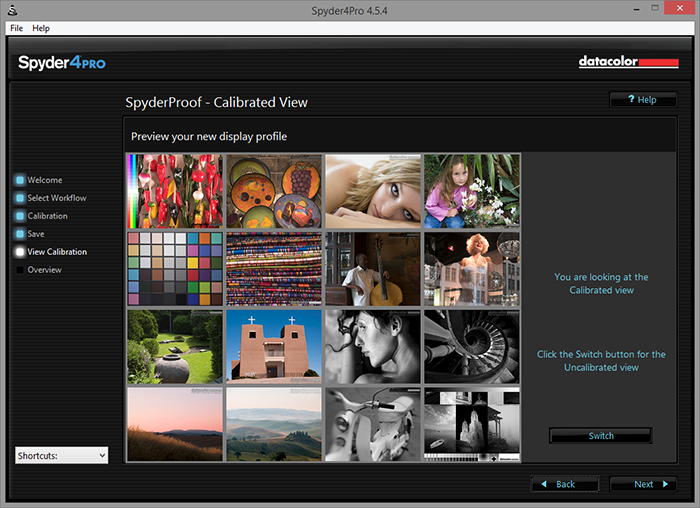Click the Spyder4Pro app icon in title bar
Image resolution: width=700 pixels, height=508 pixels.
point(9,9)
